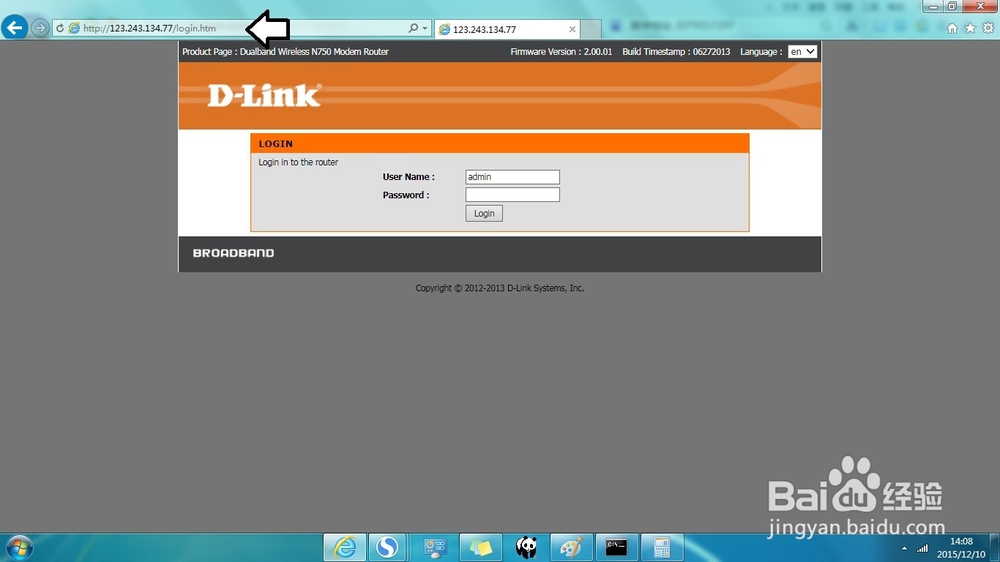Screen dimensions: 1000x562
Task: Minimize the browser window
Action: pyautogui.click(x=933, y=6)
